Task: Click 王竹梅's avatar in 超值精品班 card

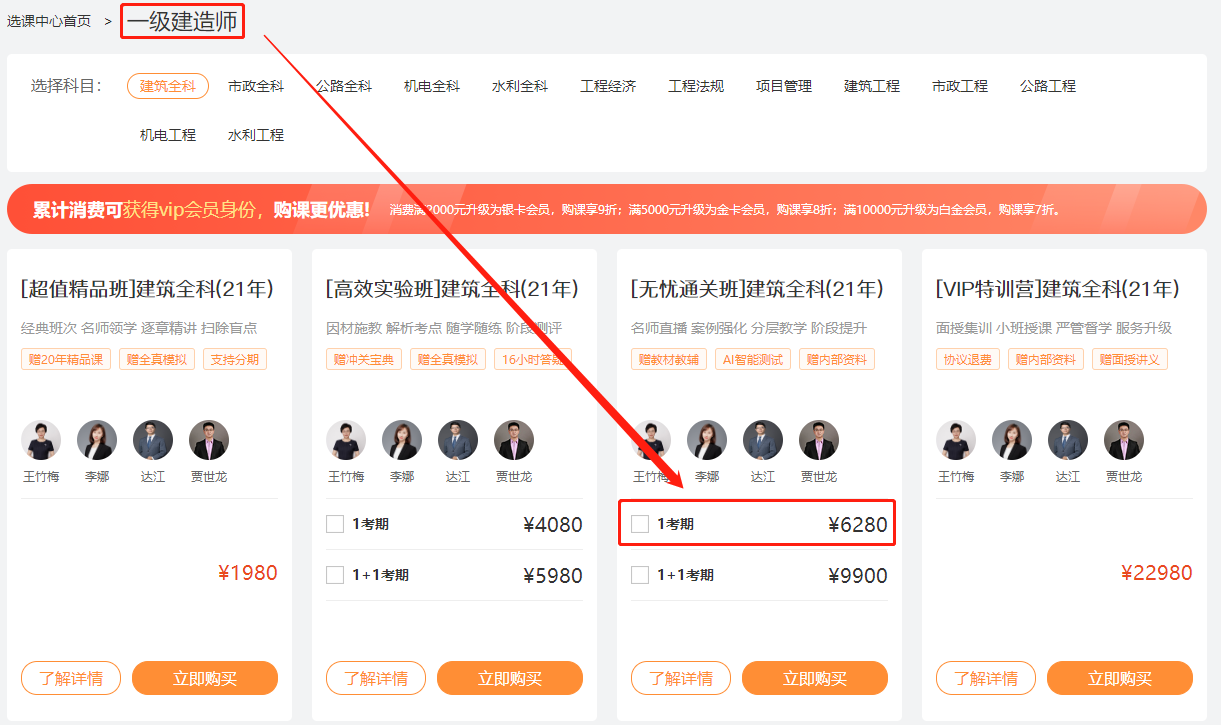Action: pos(41,440)
